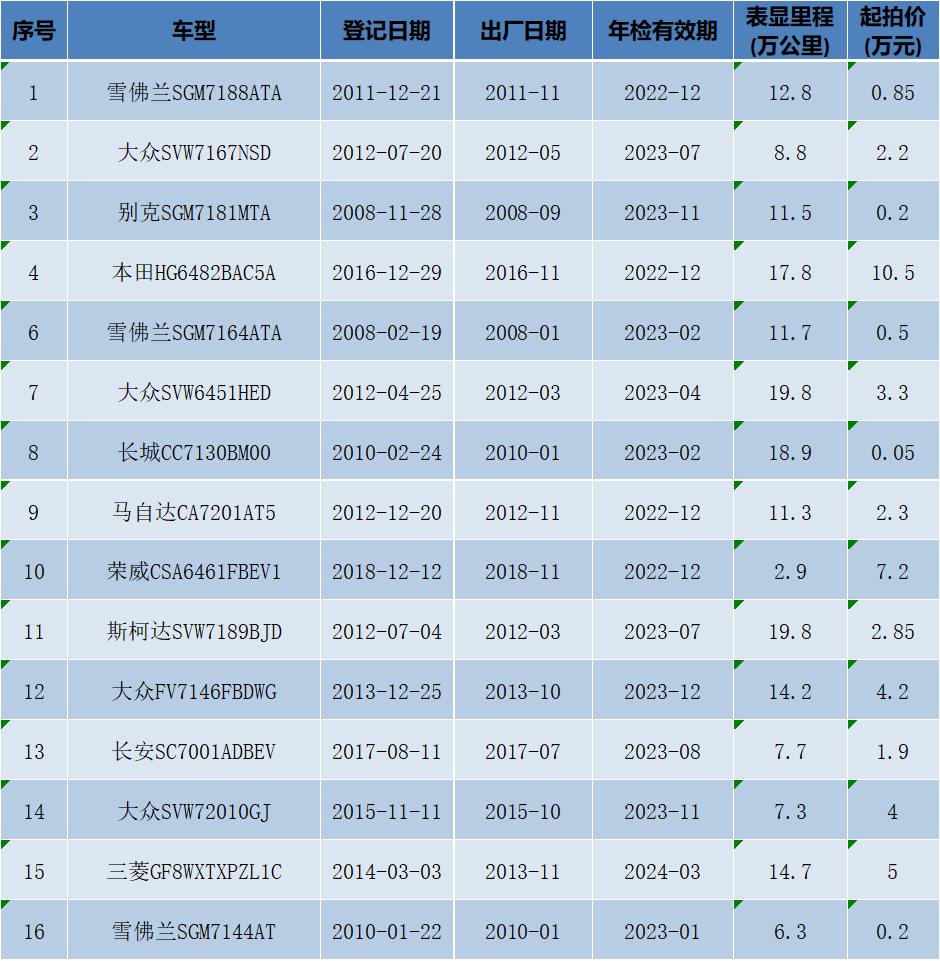
Task: Click cell 长安SC7001ADBEV
Action: pyautogui.click(x=194, y=751)
